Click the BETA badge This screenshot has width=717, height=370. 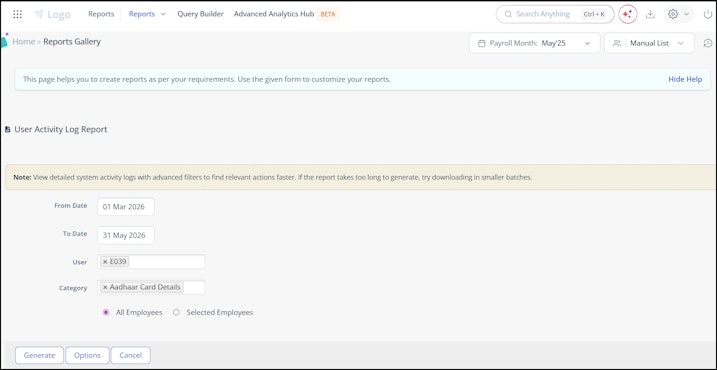[328, 14]
